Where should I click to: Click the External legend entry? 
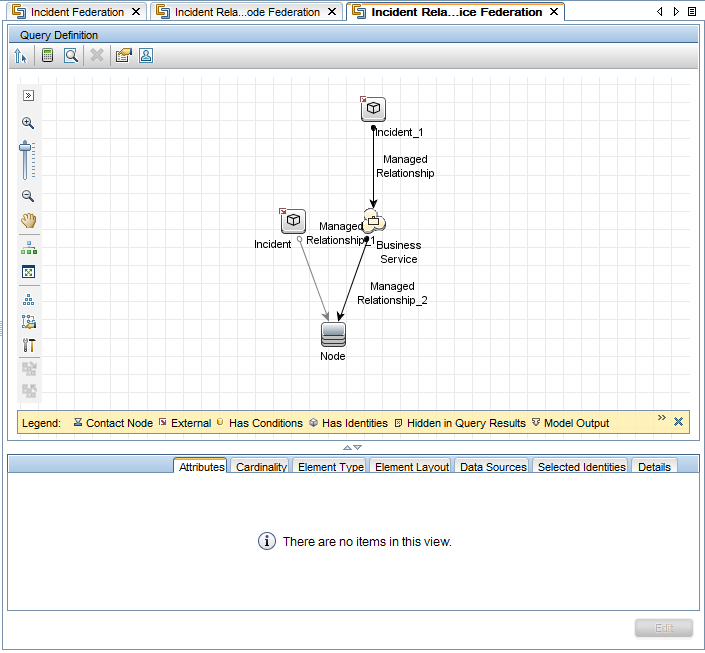click(x=185, y=423)
